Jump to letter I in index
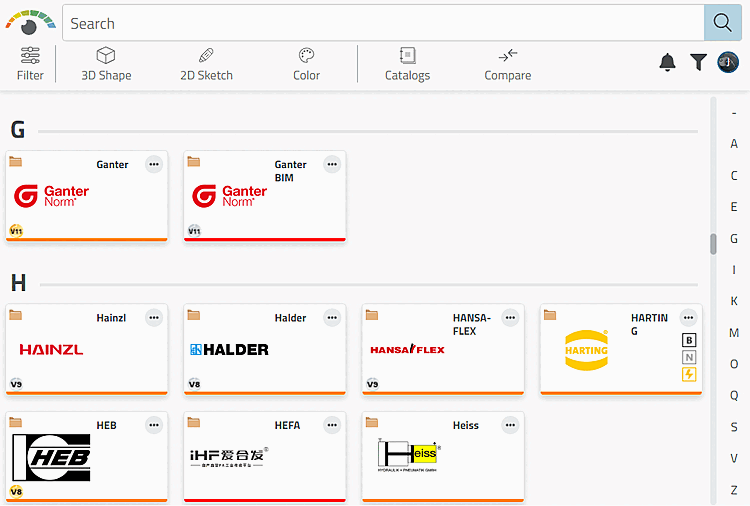 [x=734, y=270]
